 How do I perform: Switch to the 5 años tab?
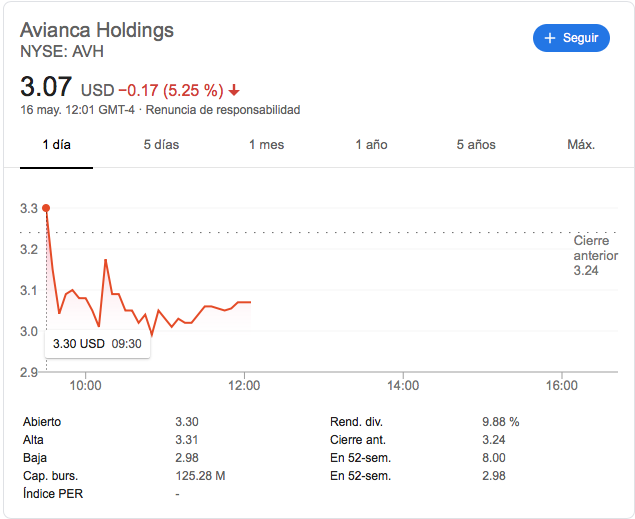[476, 145]
